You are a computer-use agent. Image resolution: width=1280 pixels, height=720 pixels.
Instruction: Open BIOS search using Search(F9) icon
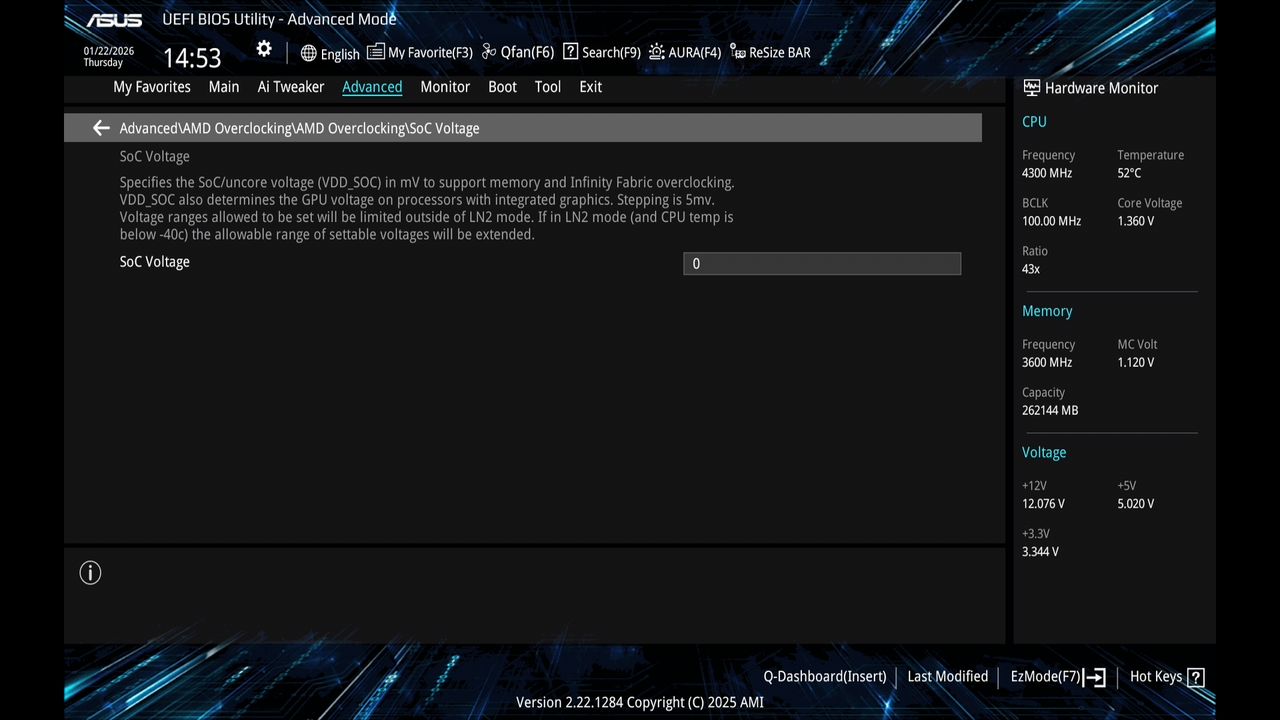pos(600,52)
